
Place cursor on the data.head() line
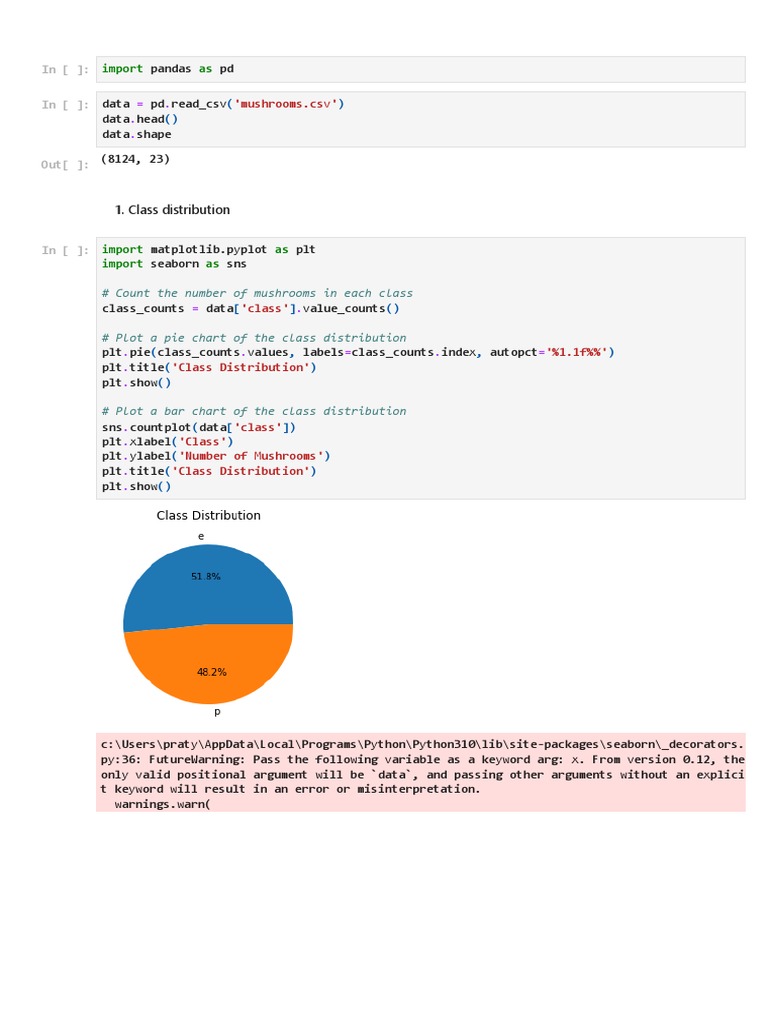pos(140,119)
